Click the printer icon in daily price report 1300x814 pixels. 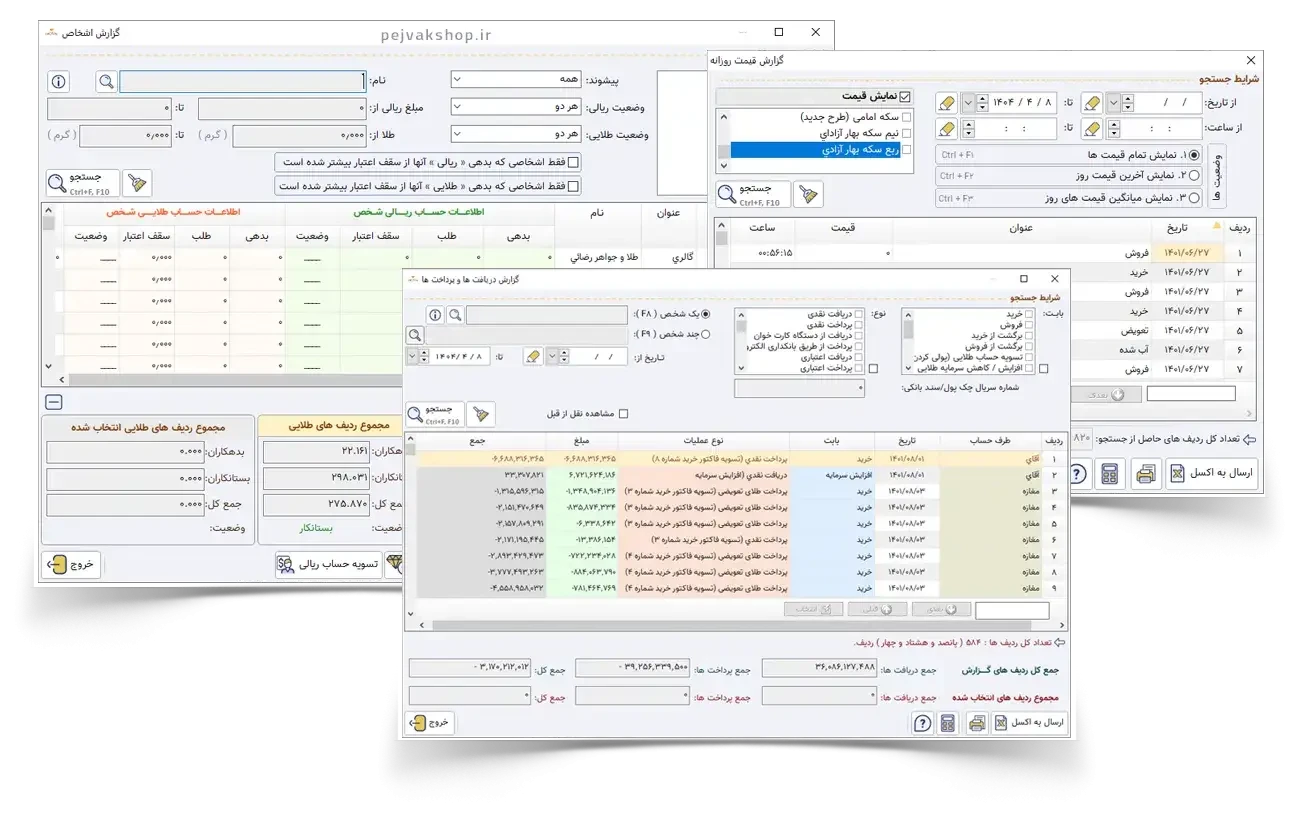(1146, 475)
